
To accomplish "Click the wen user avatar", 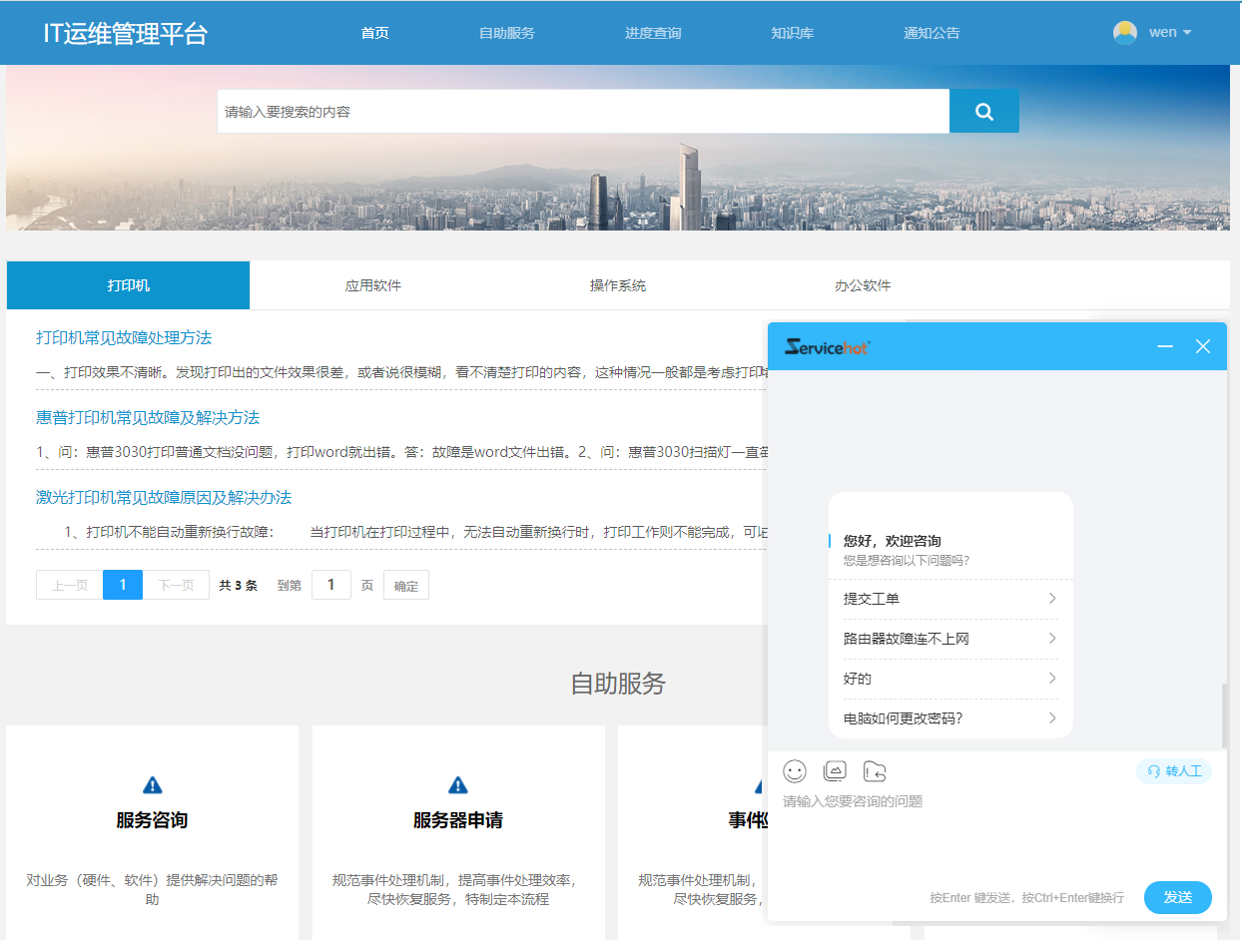I will tap(1124, 32).
